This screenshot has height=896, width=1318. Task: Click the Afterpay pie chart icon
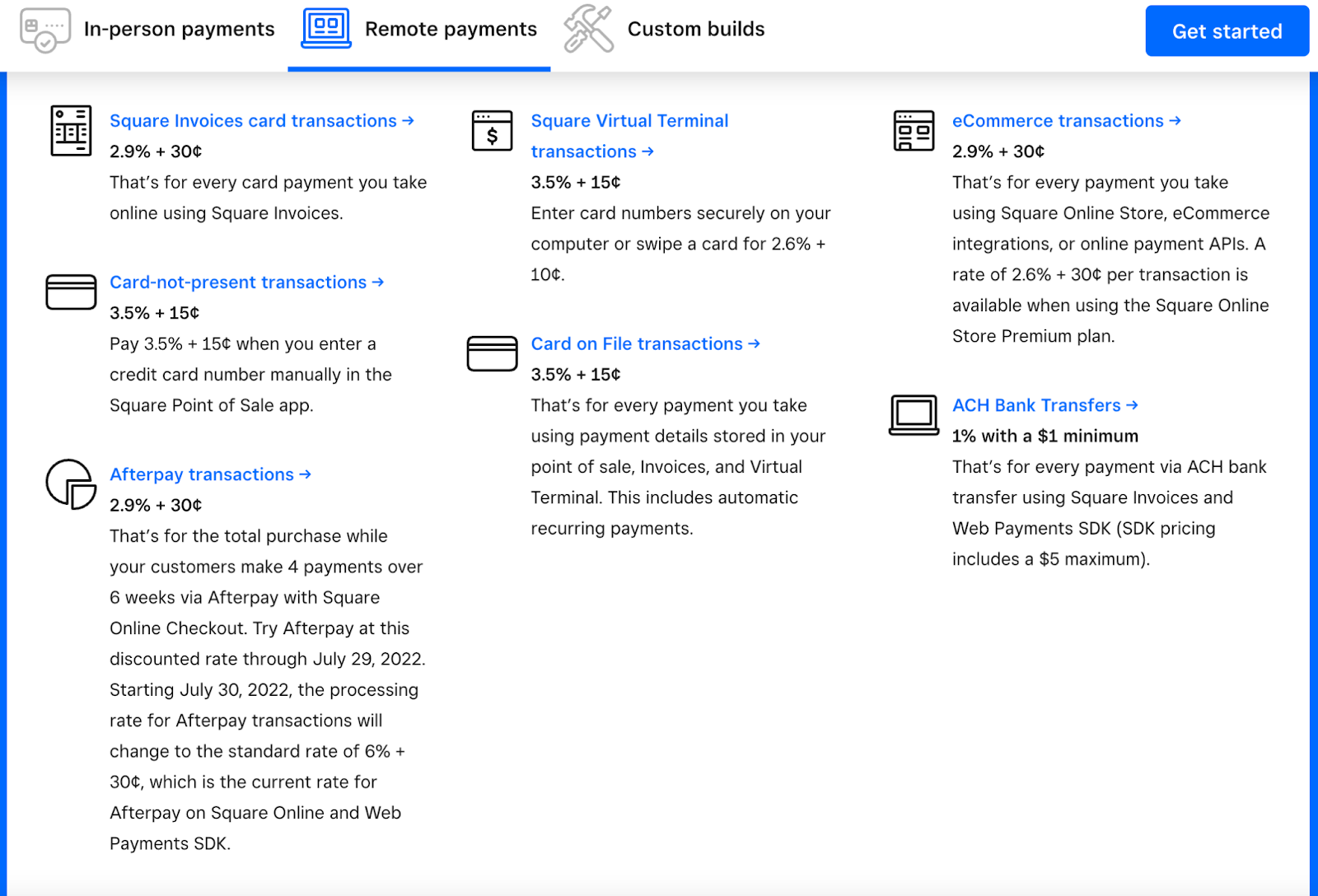pyautogui.click(x=71, y=484)
